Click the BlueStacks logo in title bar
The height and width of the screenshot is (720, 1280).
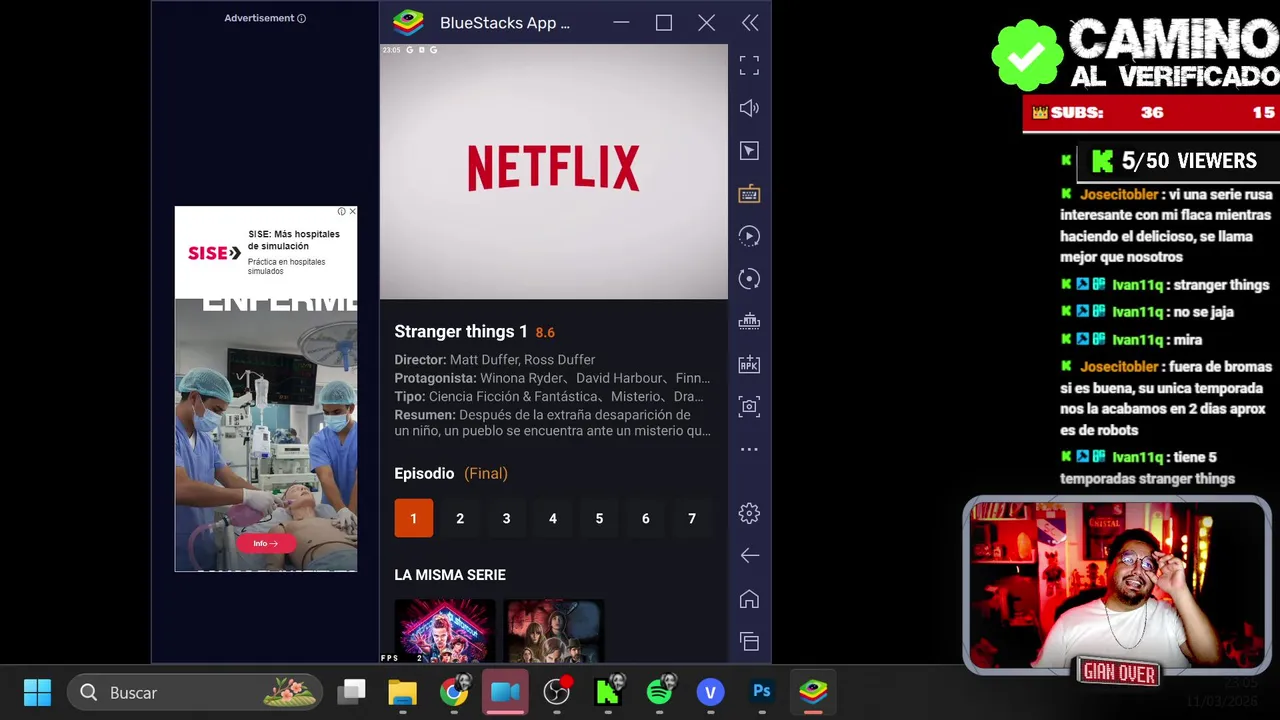click(408, 23)
